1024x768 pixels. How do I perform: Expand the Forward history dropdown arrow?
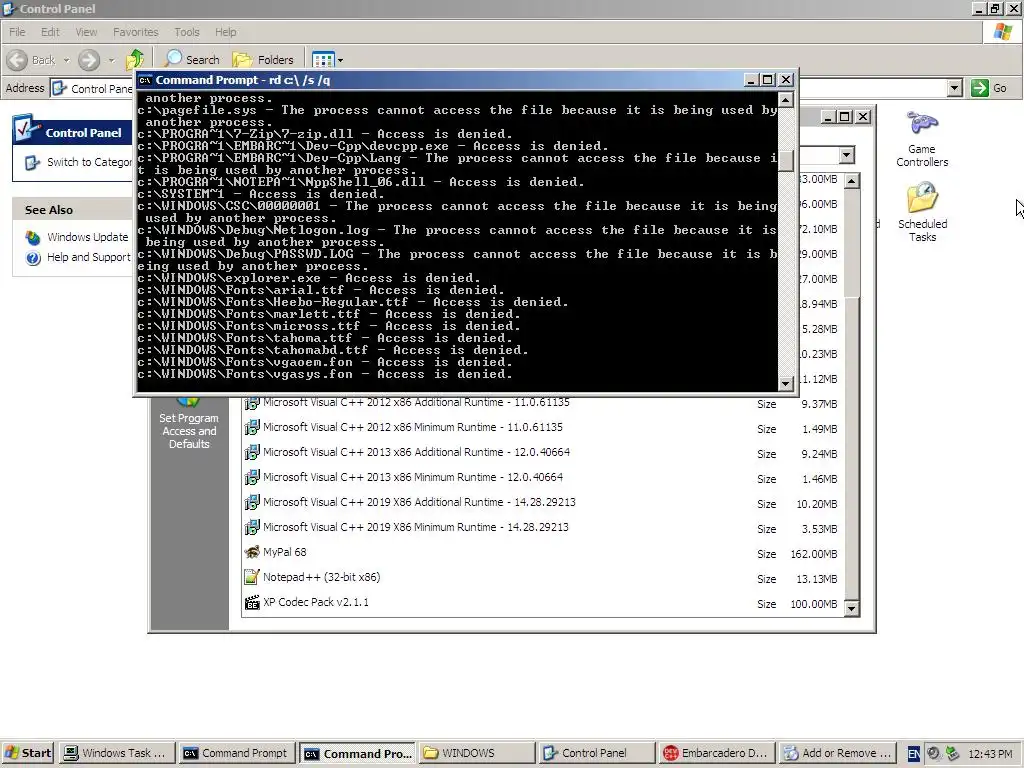[111, 60]
